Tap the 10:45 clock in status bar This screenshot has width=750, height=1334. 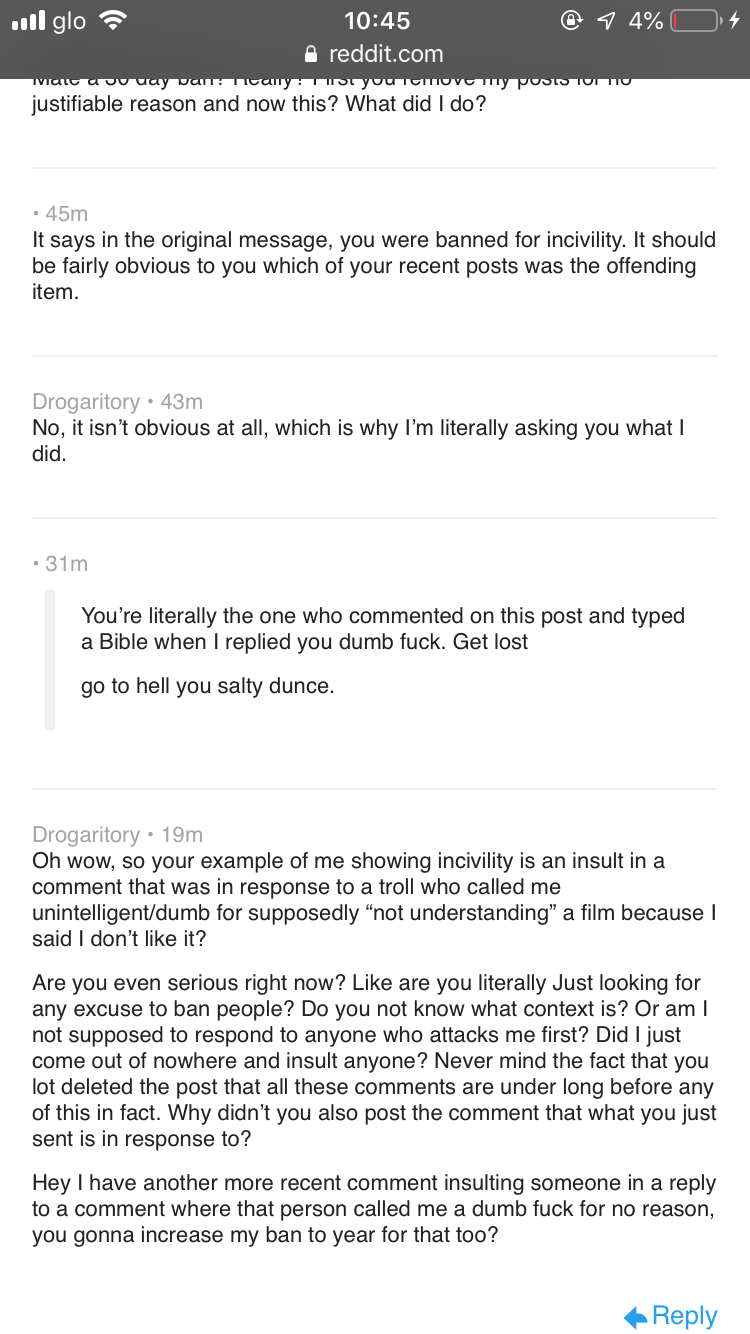point(375,21)
